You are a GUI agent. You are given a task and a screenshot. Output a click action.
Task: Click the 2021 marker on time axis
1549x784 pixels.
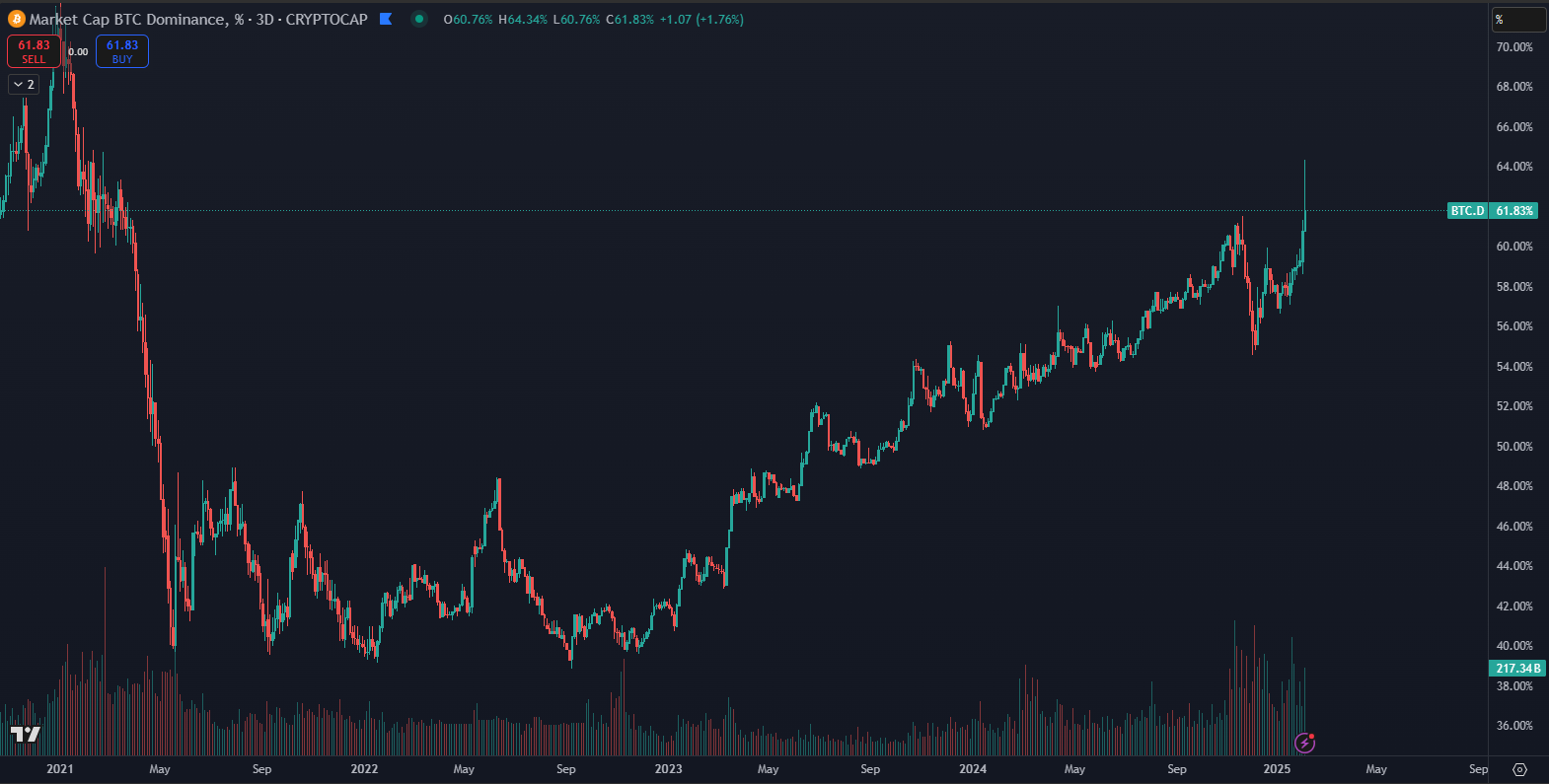coord(60,769)
